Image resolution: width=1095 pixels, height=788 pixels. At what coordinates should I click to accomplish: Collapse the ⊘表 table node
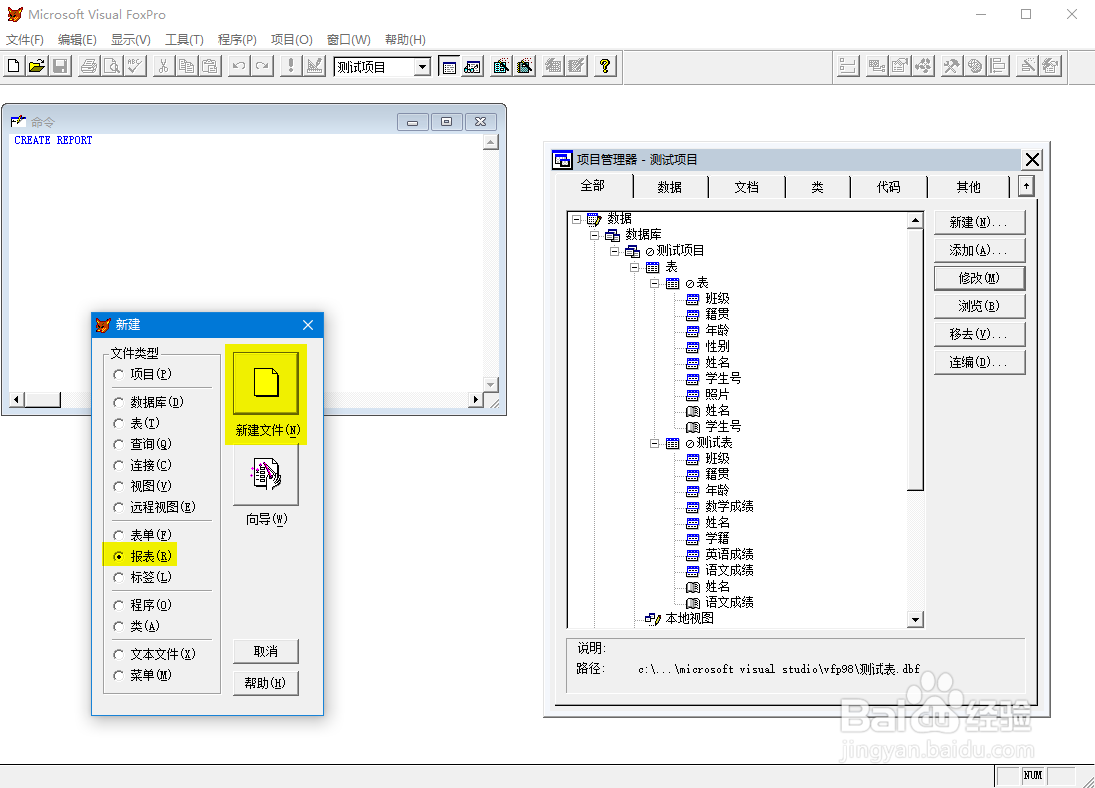pyautogui.click(x=654, y=284)
